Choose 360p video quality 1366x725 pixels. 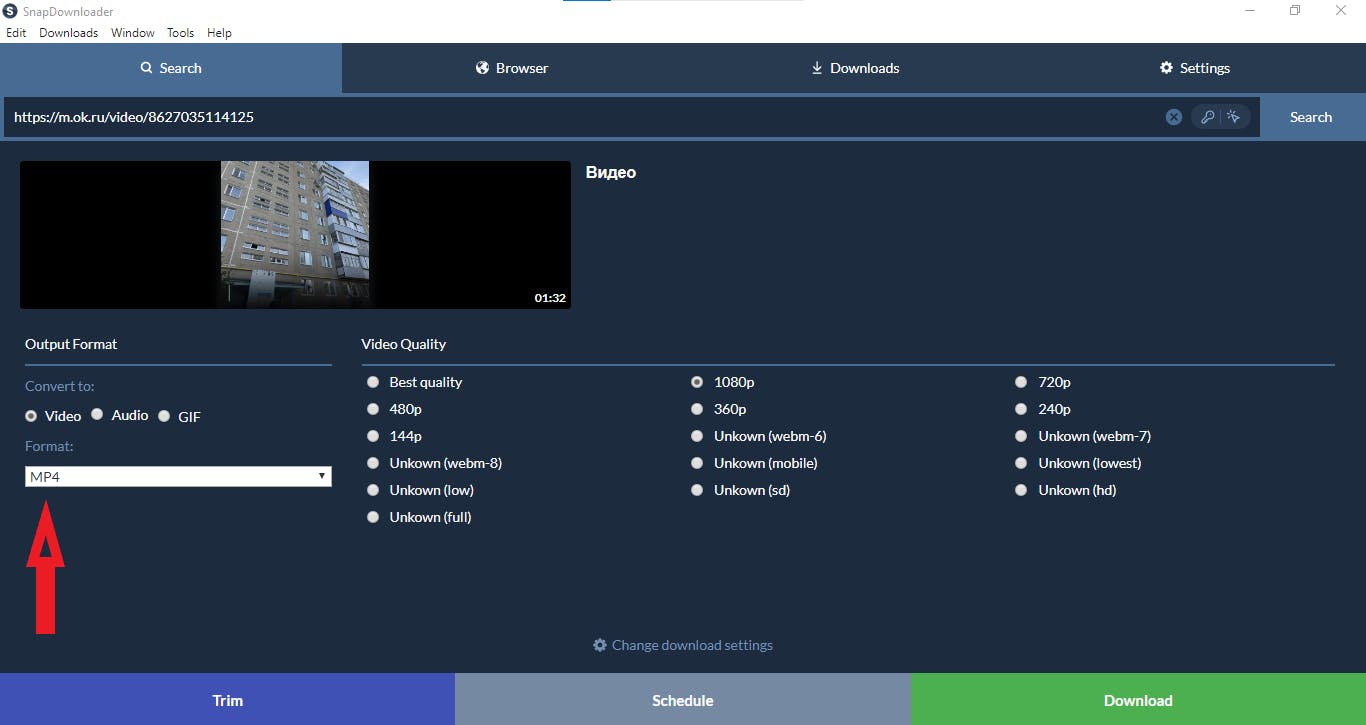(x=697, y=409)
